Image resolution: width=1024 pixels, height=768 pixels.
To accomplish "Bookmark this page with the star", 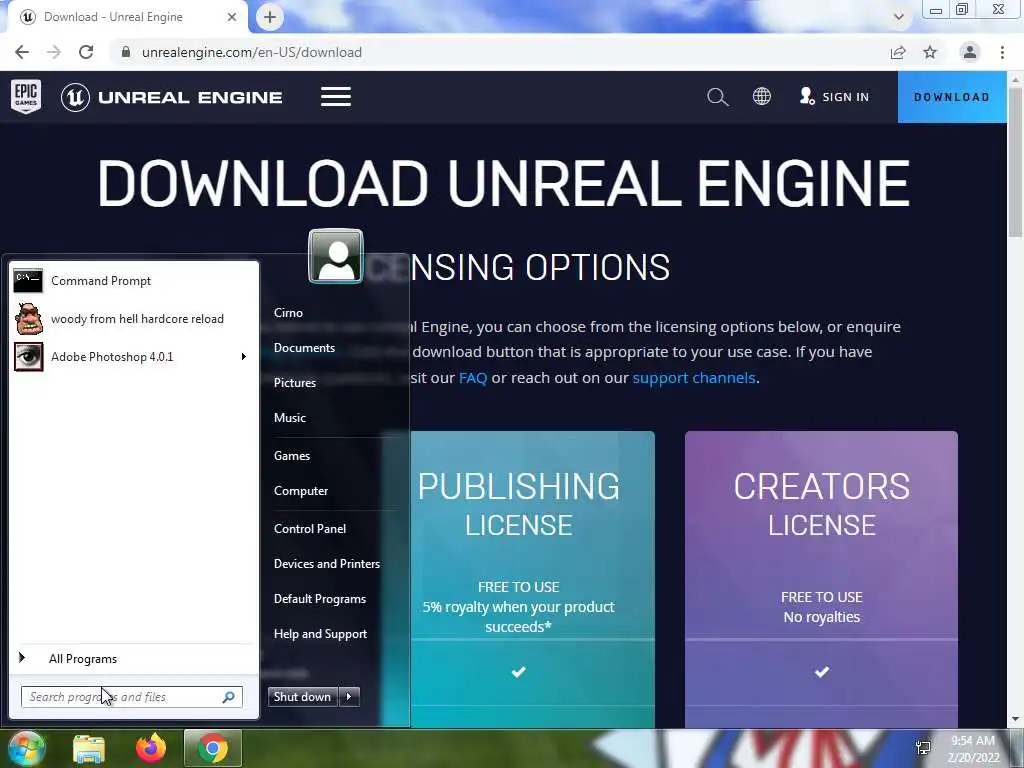I will point(930,52).
